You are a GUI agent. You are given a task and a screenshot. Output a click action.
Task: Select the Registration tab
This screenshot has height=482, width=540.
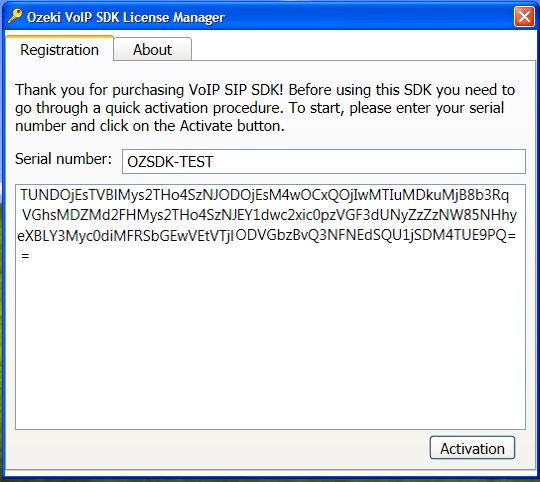(60, 49)
